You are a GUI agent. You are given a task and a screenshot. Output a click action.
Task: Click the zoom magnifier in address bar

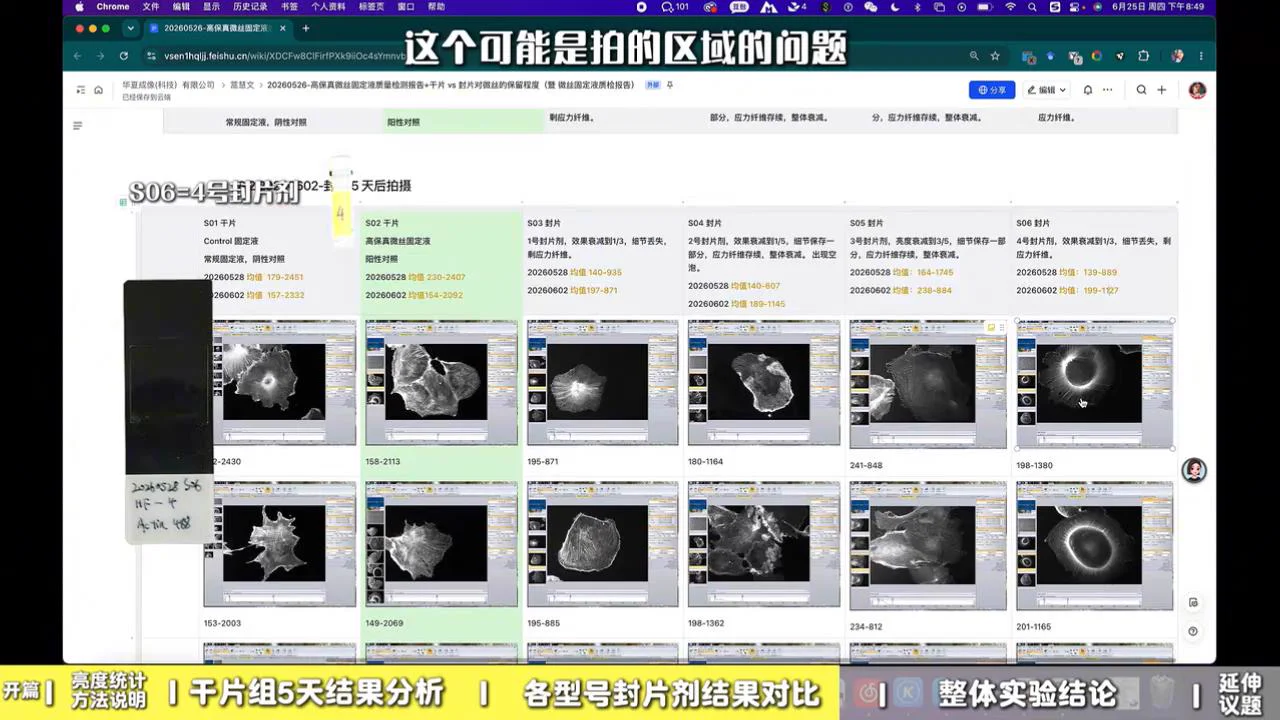click(x=974, y=56)
